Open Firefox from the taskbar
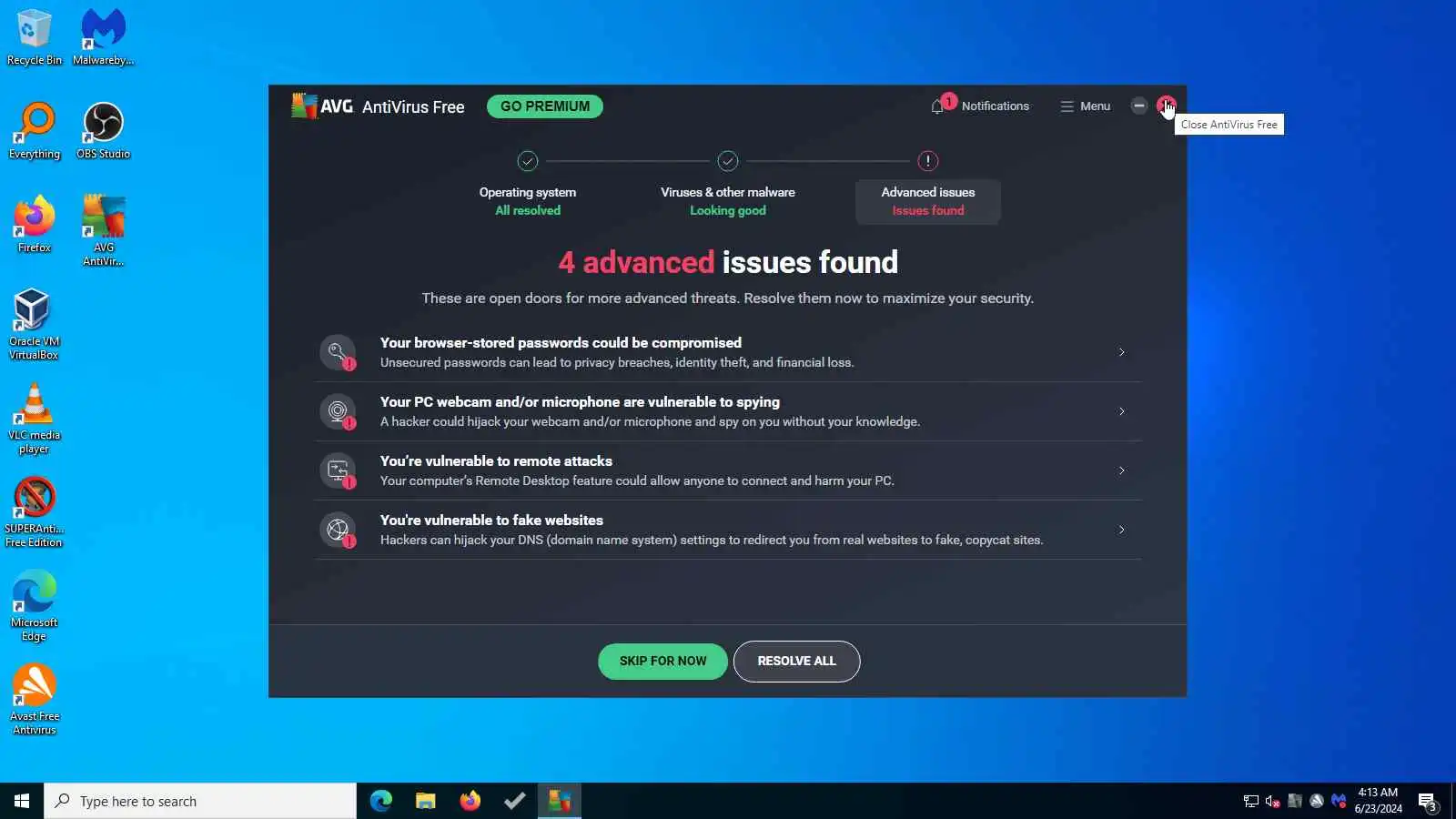This screenshot has width=1456, height=819. coord(470,801)
